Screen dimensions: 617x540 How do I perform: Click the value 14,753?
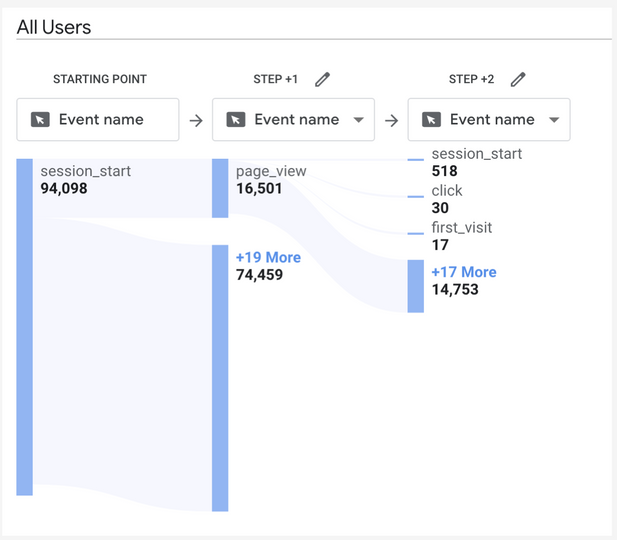pyautogui.click(x=455, y=290)
